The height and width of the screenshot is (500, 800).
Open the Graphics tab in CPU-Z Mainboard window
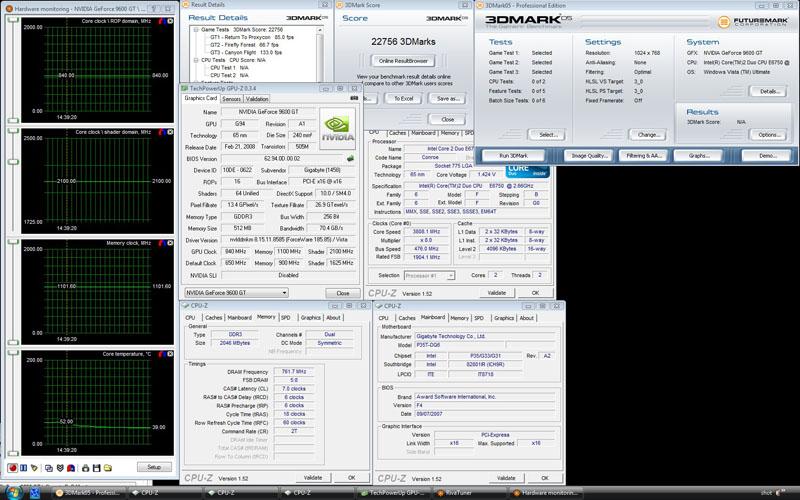[x=504, y=318]
